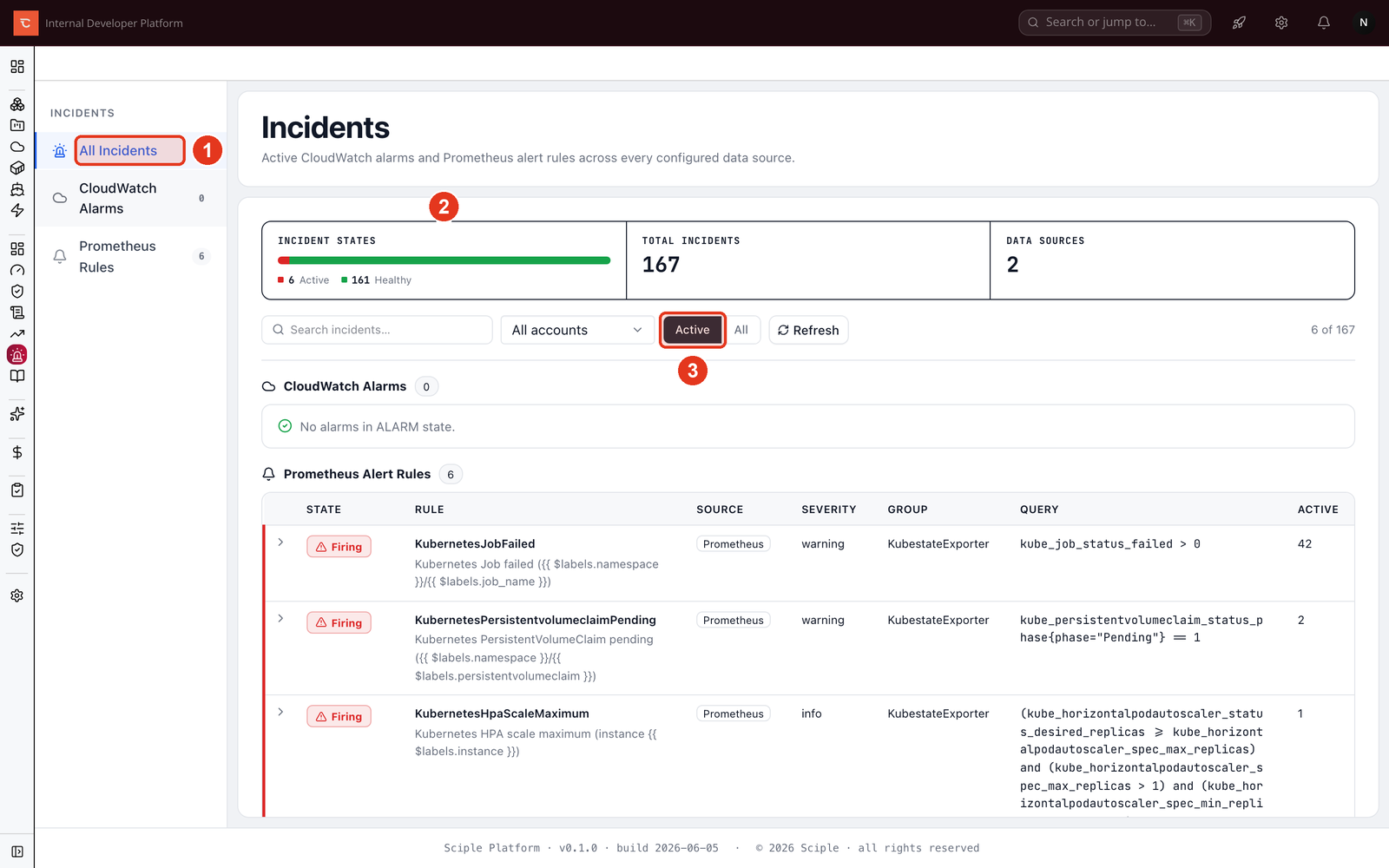Image resolution: width=1389 pixels, height=868 pixels.
Task: Open the rocket icon in the top bar
Action: [1239, 23]
